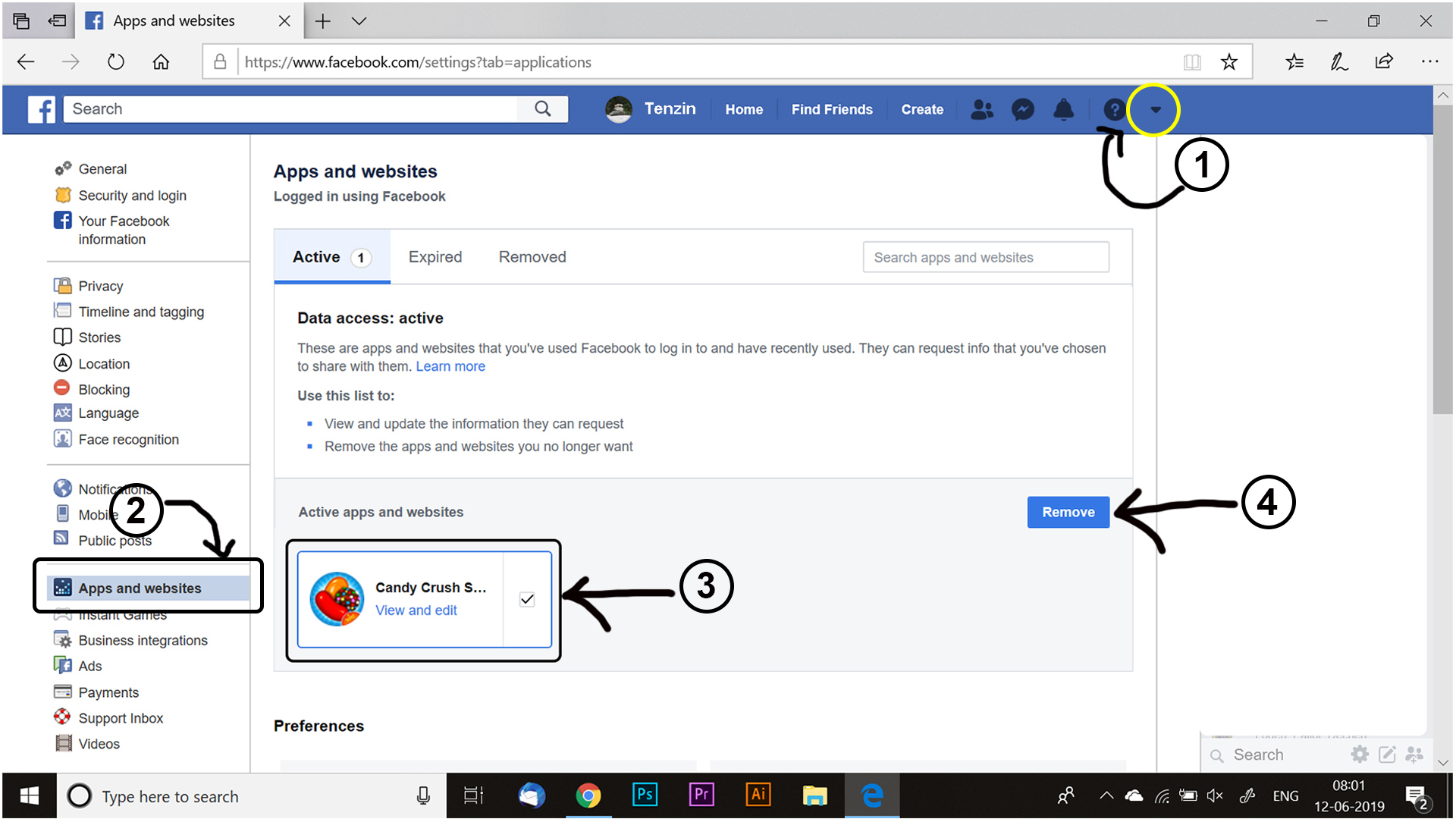
Task: Click the Facebook logo in the top left
Action: click(x=41, y=109)
